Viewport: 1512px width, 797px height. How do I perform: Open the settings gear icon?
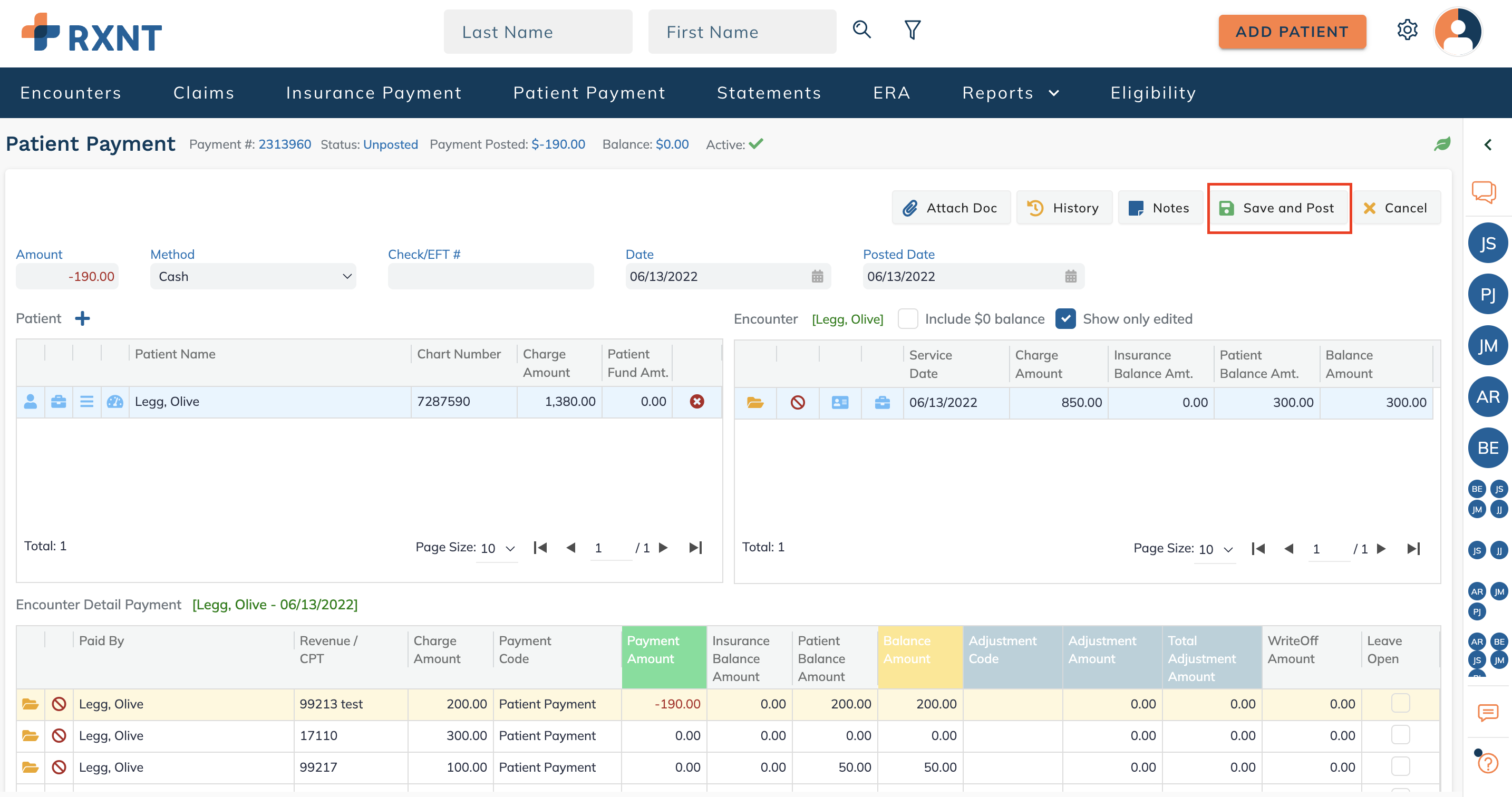[x=1407, y=30]
